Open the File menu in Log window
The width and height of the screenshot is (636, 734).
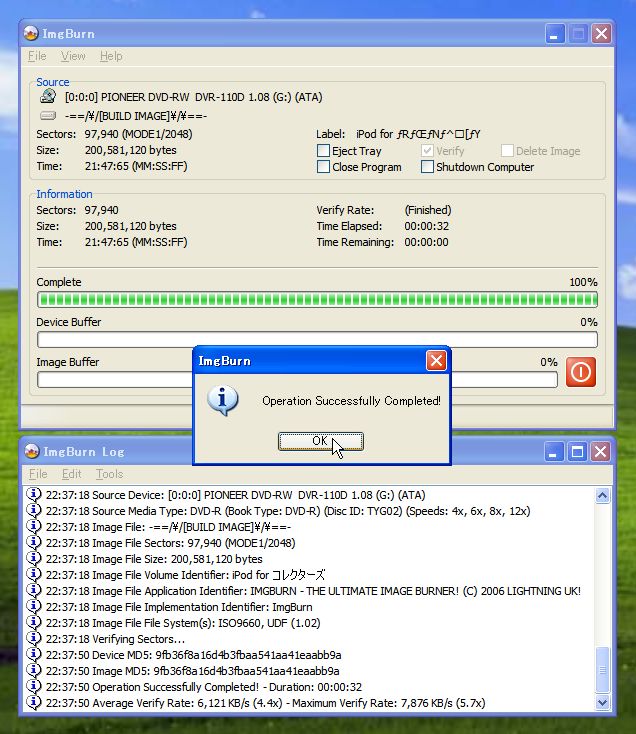click(38, 474)
